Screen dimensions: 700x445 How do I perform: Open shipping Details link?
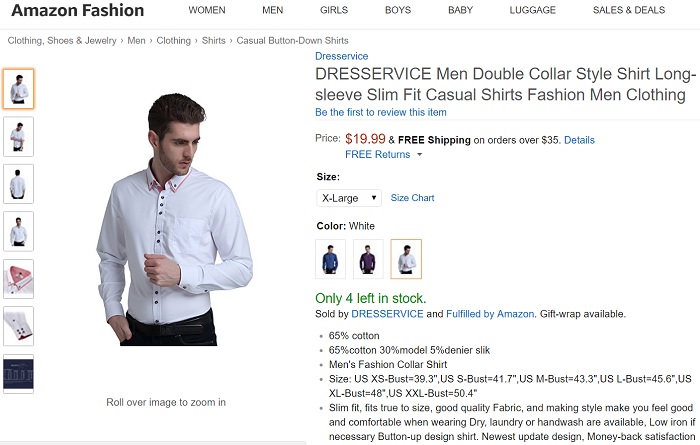coord(579,140)
